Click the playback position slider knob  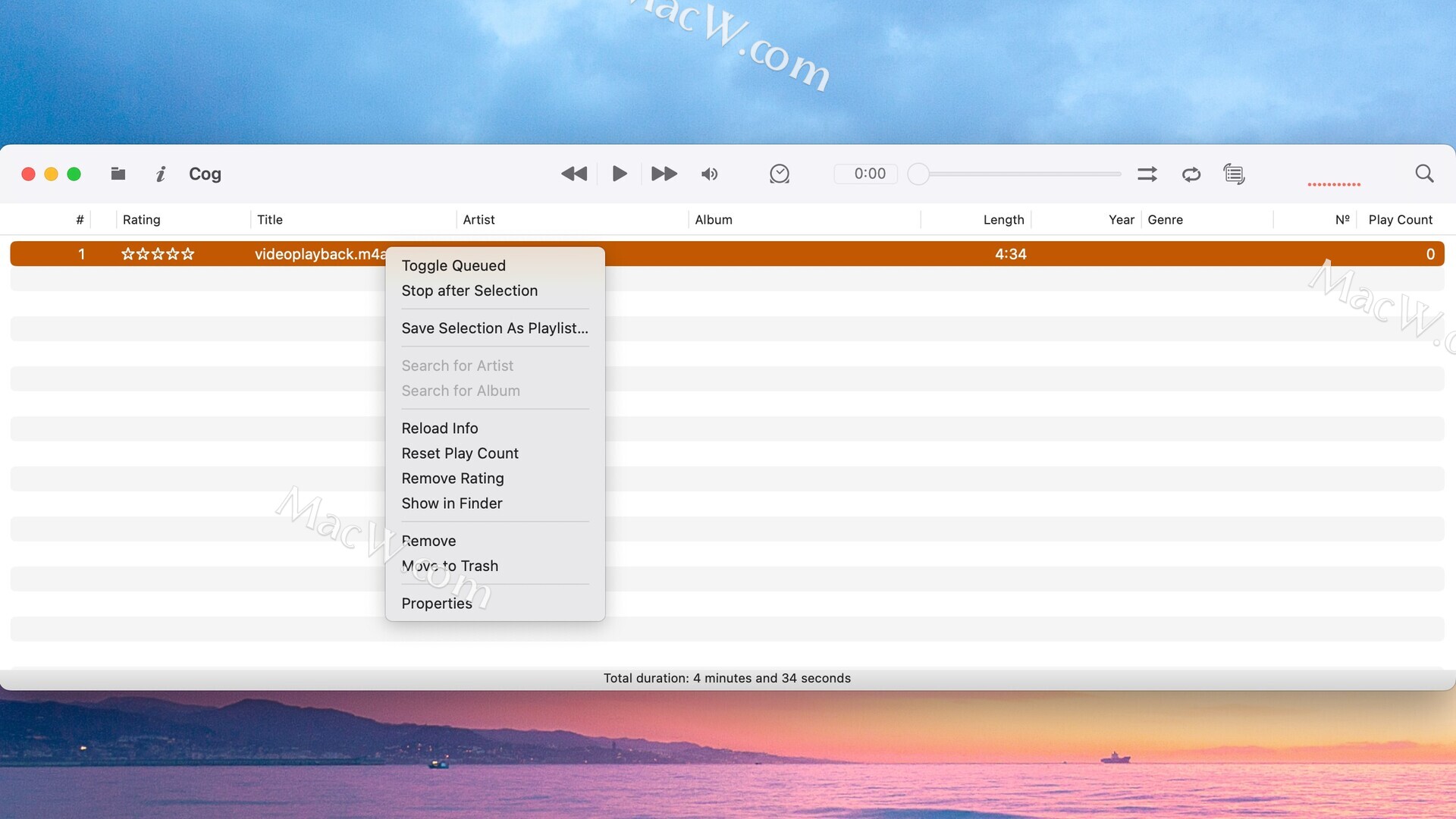click(918, 174)
